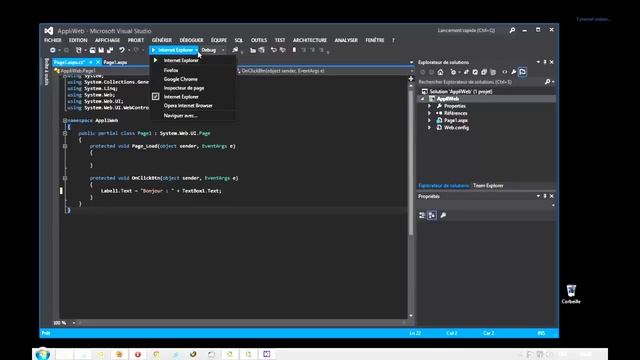The height and width of the screenshot is (360, 640).
Task: Click the Property Pages wrench in Properties panel
Action: [443, 215]
